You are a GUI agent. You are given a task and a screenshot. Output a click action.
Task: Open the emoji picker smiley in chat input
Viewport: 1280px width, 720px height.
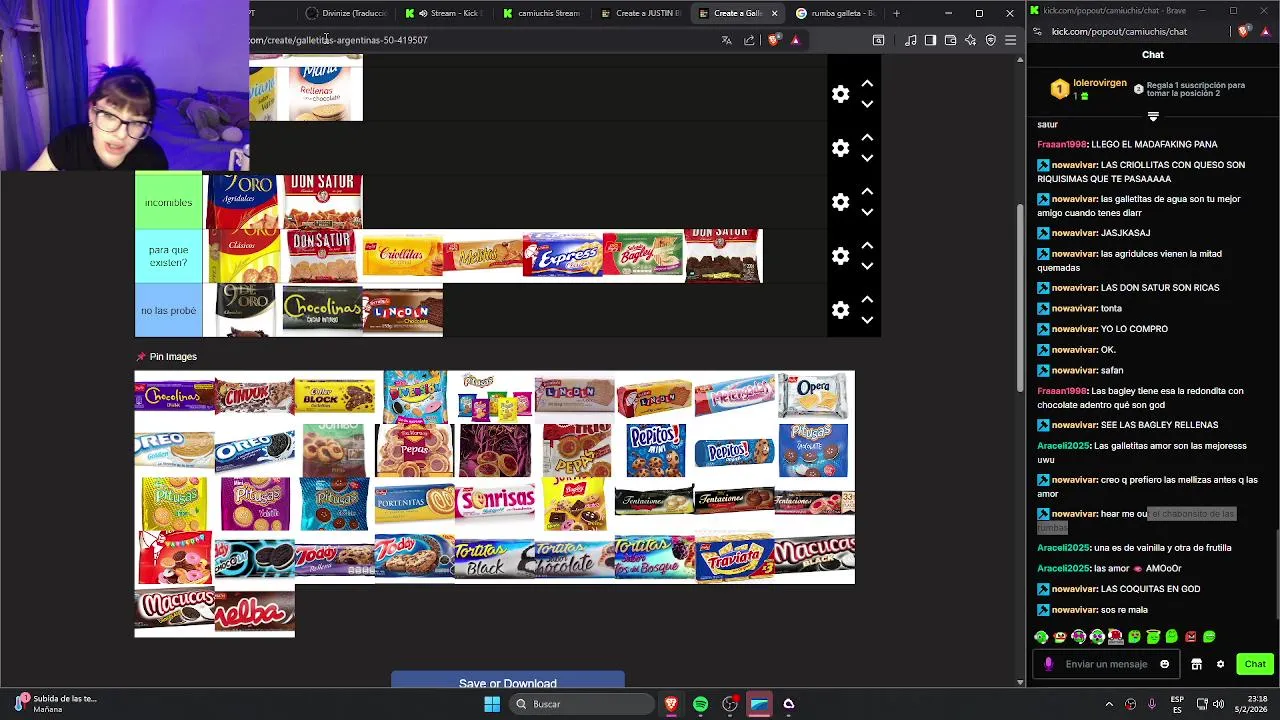coord(1164,664)
